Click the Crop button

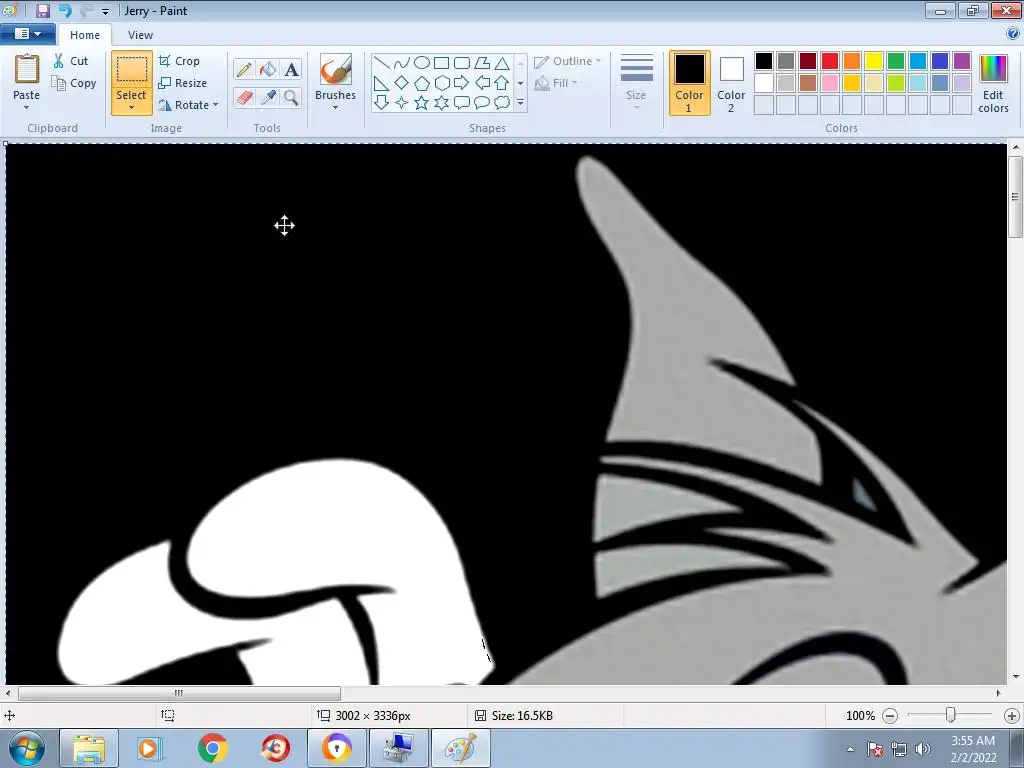tap(179, 61)
